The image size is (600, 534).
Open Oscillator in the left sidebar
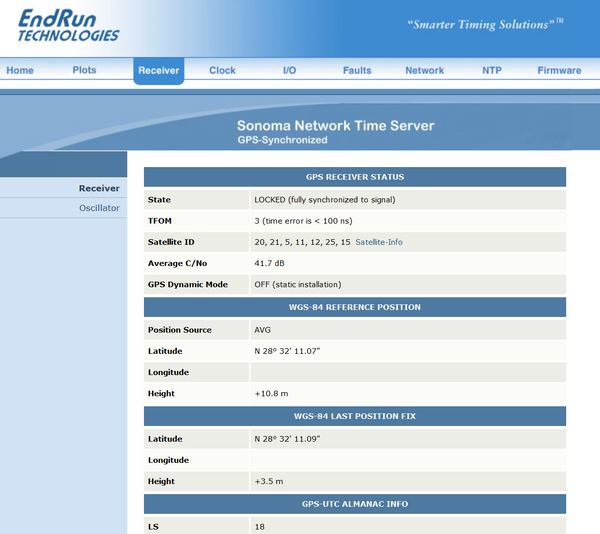point(99,208)
